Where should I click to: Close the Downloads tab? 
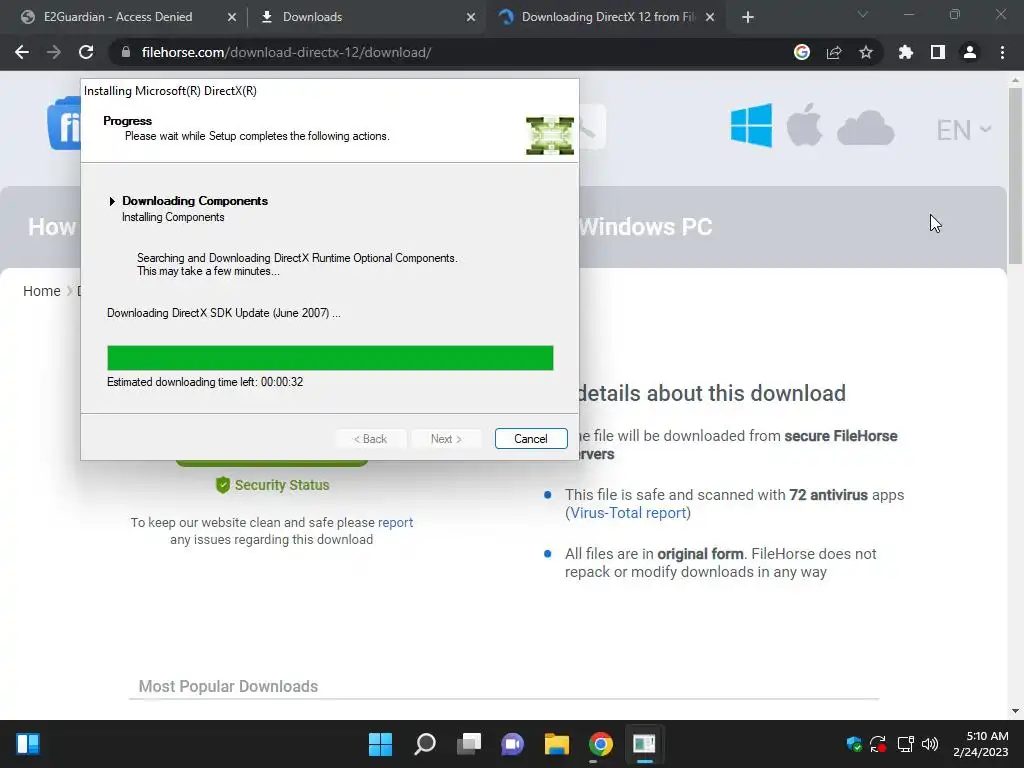point(471,17)
